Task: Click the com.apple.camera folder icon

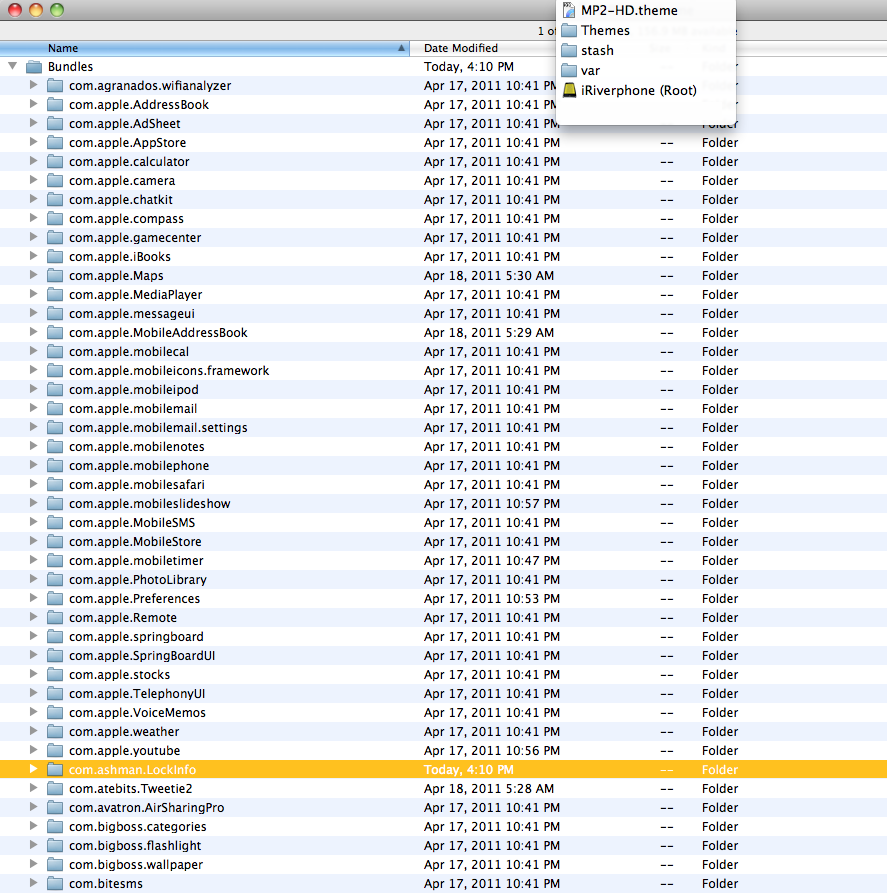Action: (55, 180)
